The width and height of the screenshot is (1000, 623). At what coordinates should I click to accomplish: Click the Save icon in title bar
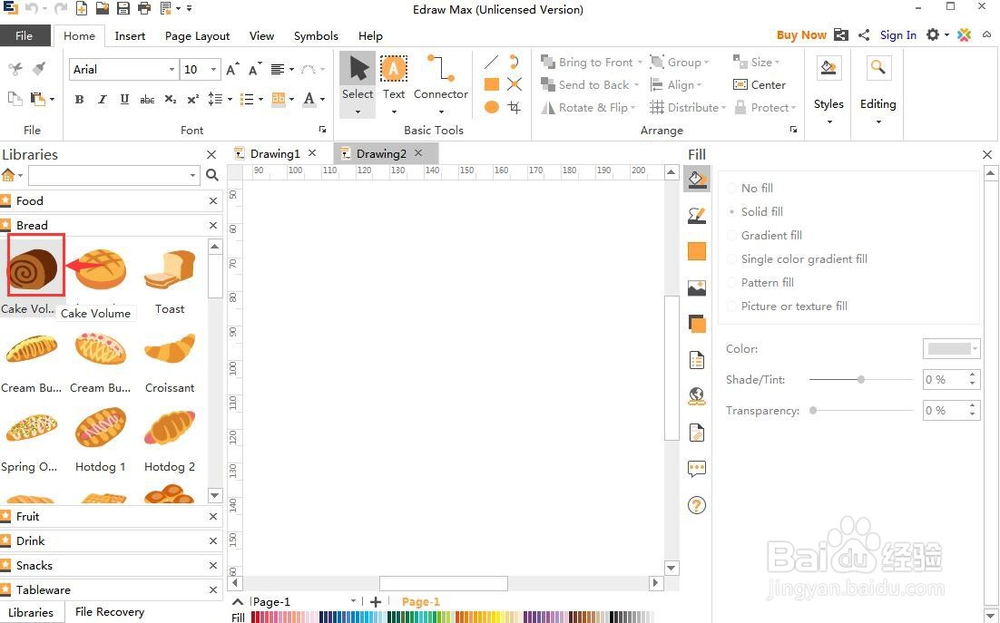(123, 8)
